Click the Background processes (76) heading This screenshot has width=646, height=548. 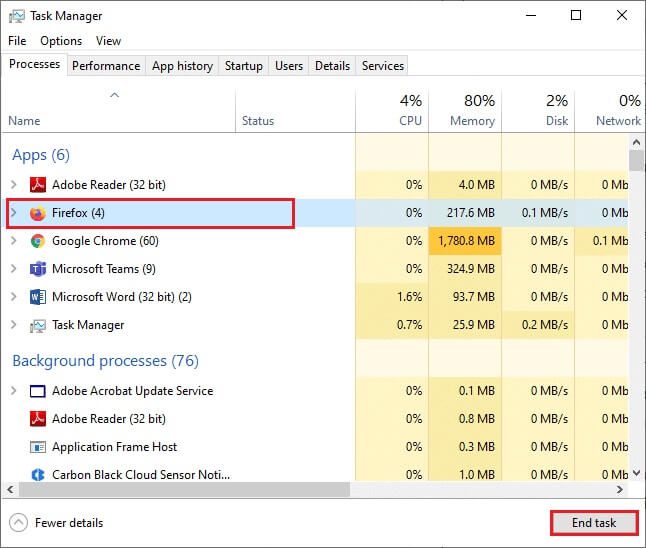pos(105,361)
